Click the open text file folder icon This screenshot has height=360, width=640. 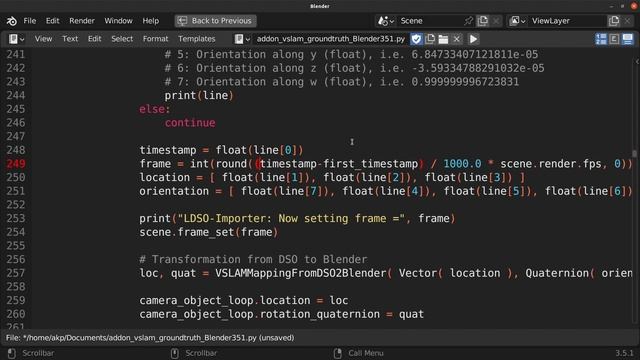[443, 39]
